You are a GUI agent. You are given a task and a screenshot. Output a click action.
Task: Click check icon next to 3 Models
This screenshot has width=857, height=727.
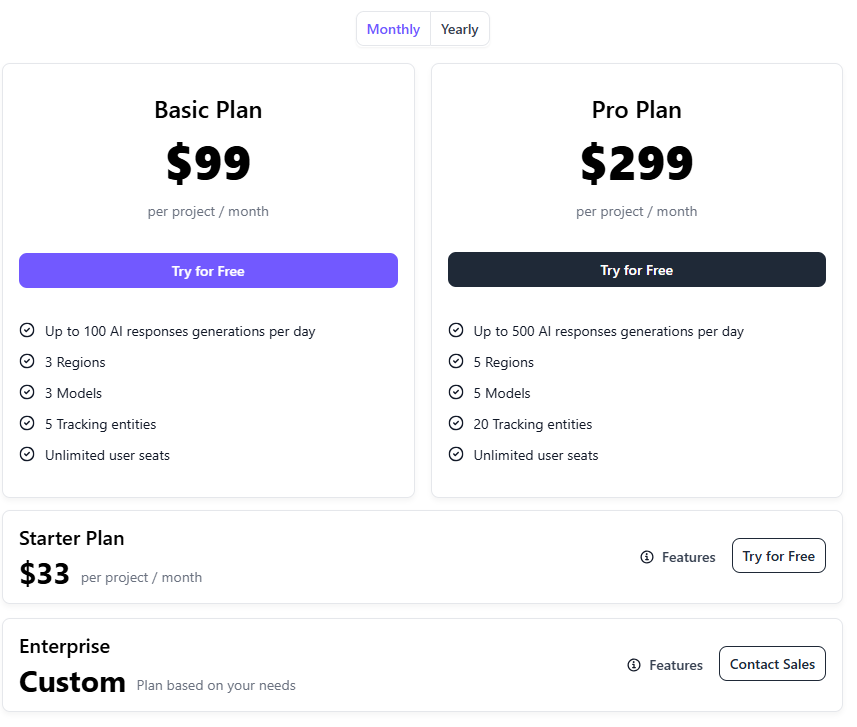click(27, 392)
